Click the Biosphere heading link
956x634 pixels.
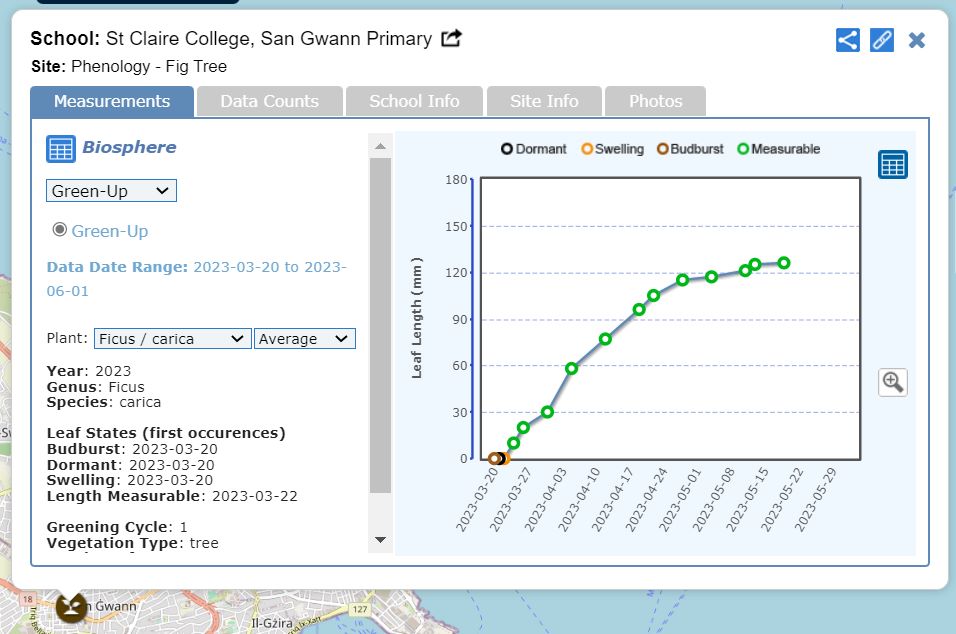point(129,147)
